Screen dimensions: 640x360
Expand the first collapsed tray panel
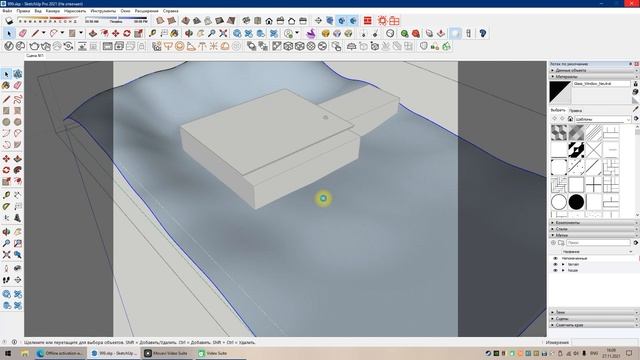[x=593, y=70]
